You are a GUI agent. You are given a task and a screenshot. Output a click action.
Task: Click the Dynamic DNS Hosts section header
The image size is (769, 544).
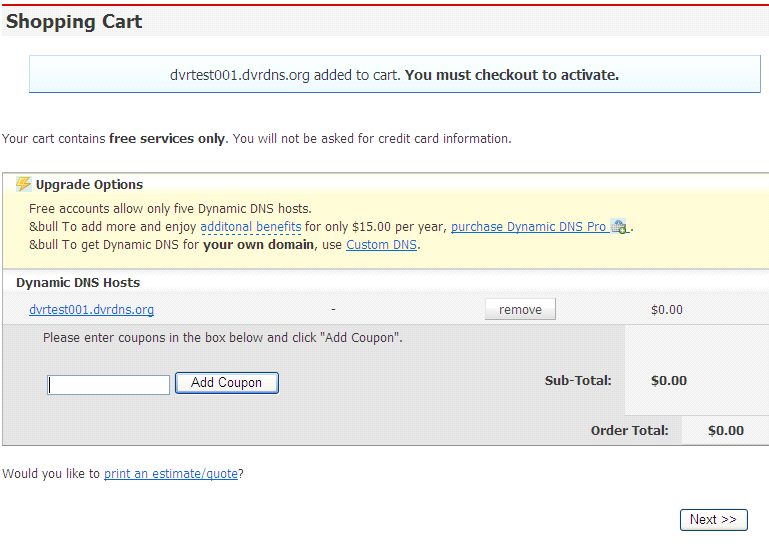[x=78, y=283]
